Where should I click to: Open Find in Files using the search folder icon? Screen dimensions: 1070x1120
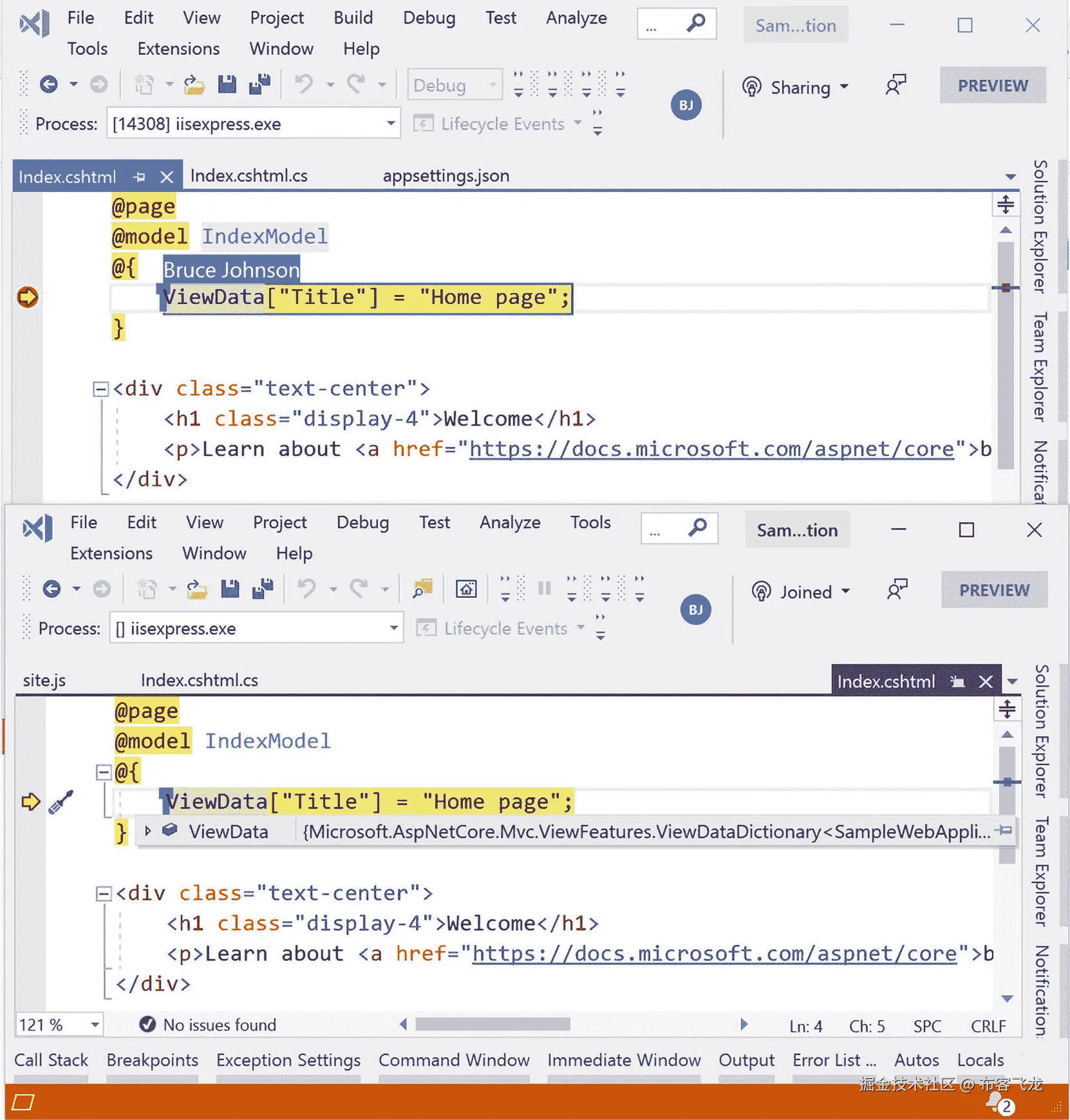[422, 588]
